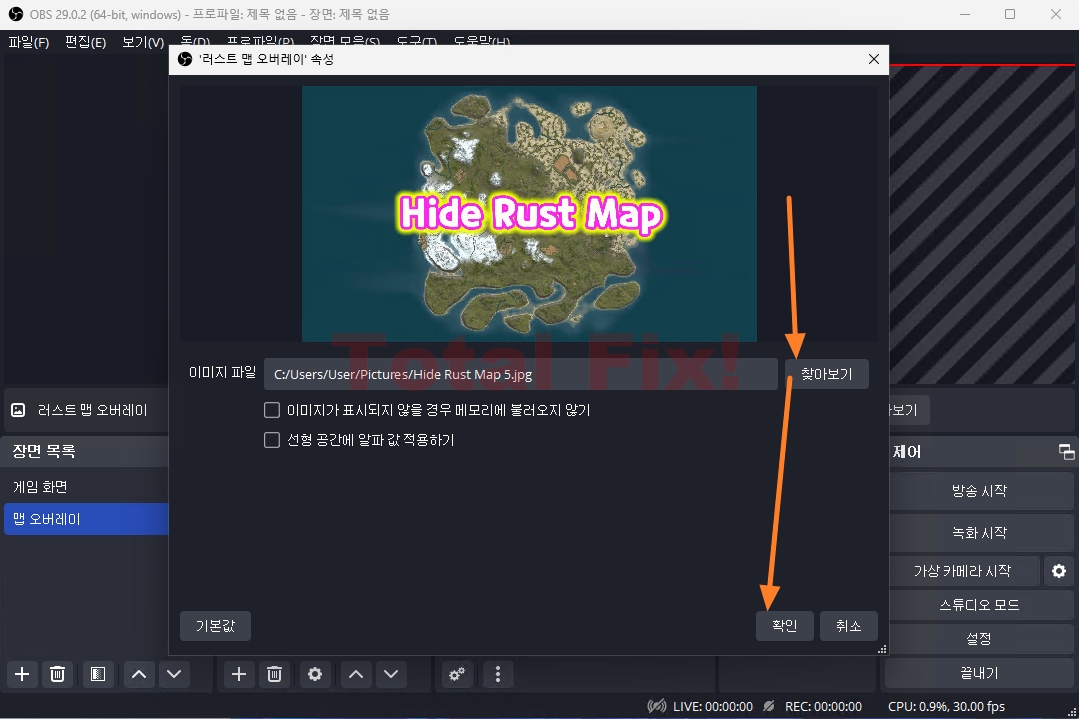Delete the selected source with the trash icon in sources toolbar
1079x719 pixels.
275,674
